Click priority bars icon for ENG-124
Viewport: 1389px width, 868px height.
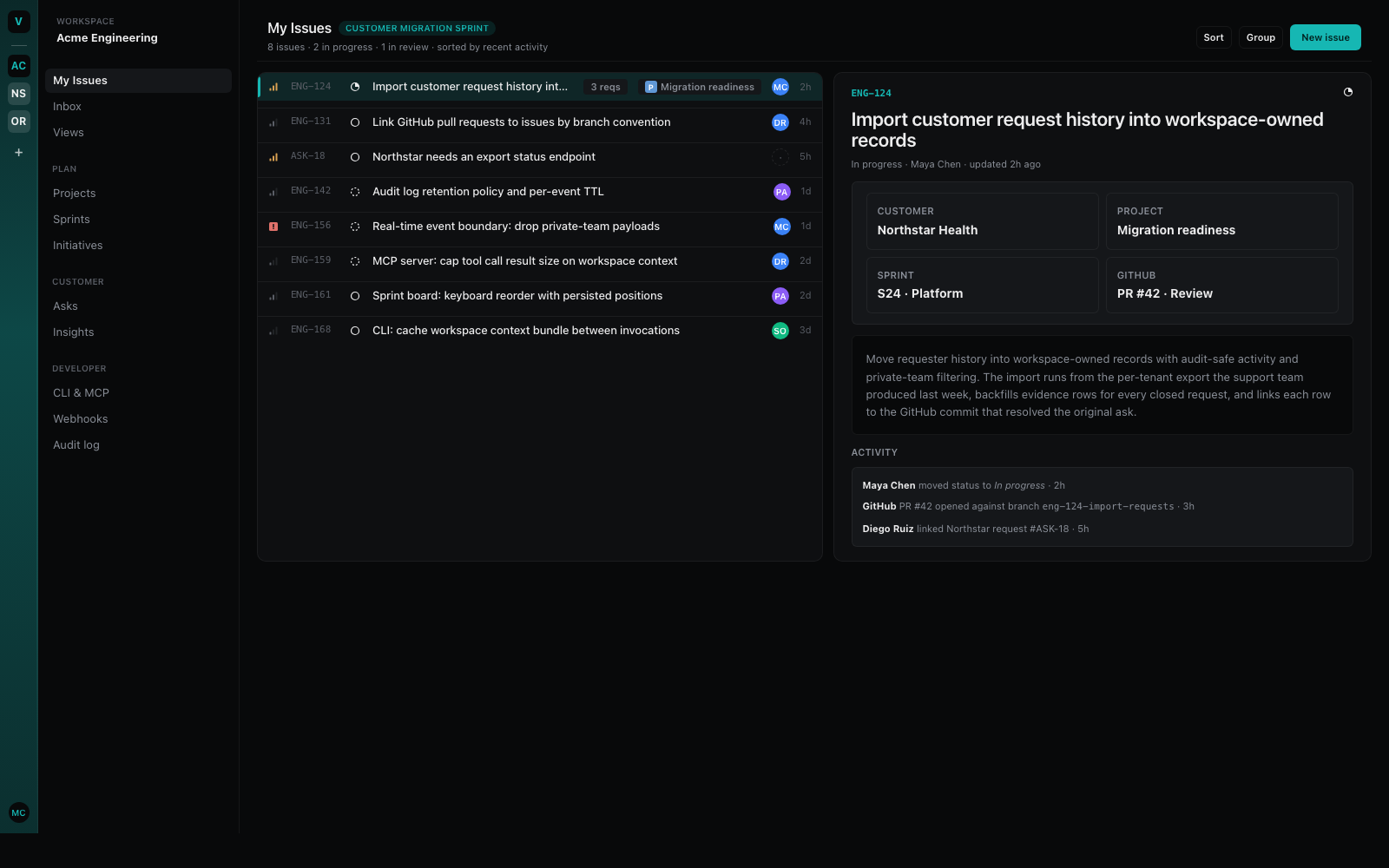point(273,87)
